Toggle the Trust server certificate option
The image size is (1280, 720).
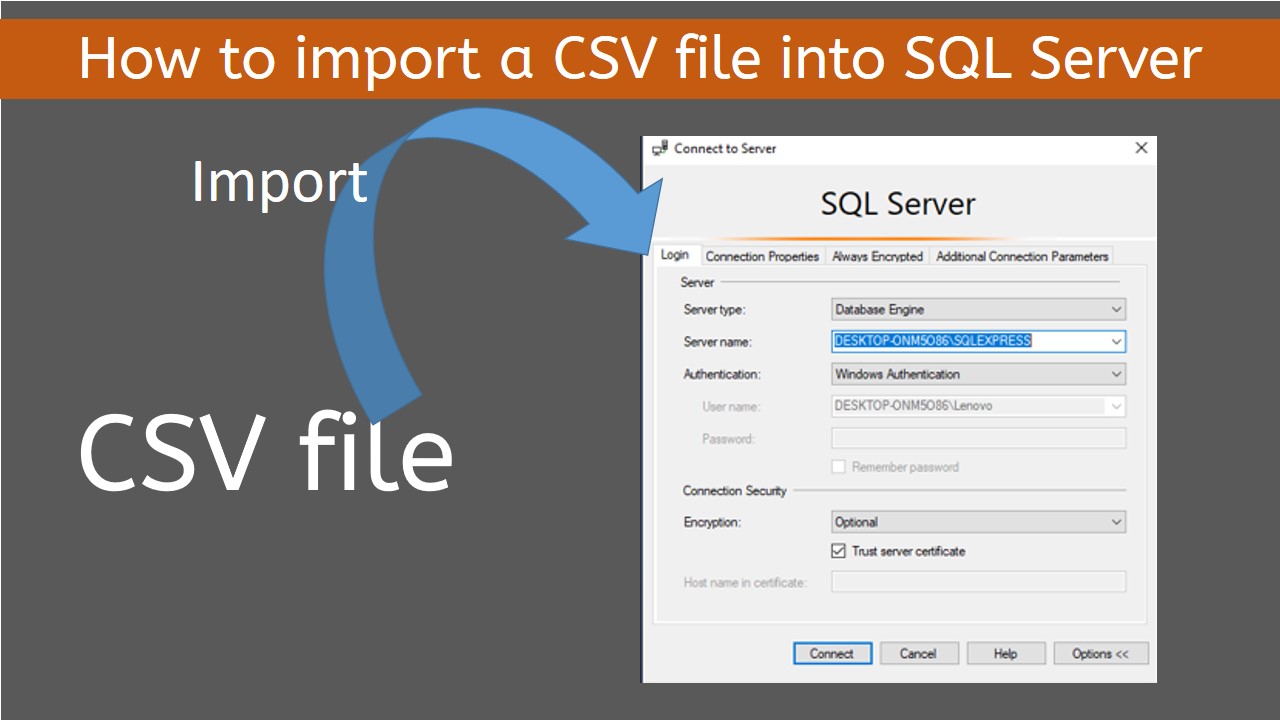(x=838, y=550)
